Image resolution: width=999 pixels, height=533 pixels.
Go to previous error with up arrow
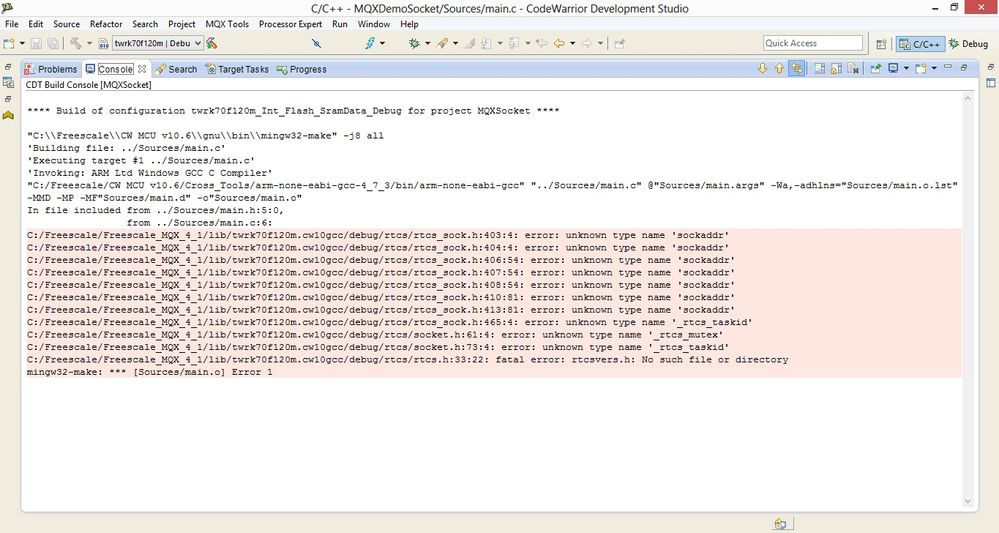coord(779,68)
